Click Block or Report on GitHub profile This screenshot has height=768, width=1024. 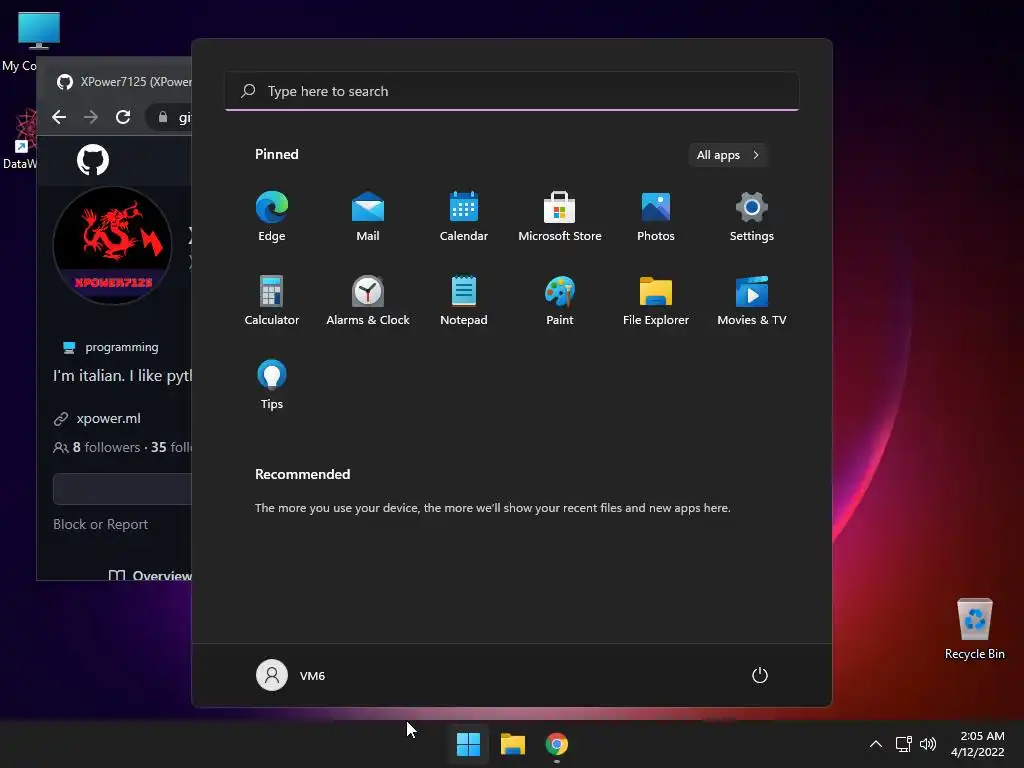pos(101,524)
